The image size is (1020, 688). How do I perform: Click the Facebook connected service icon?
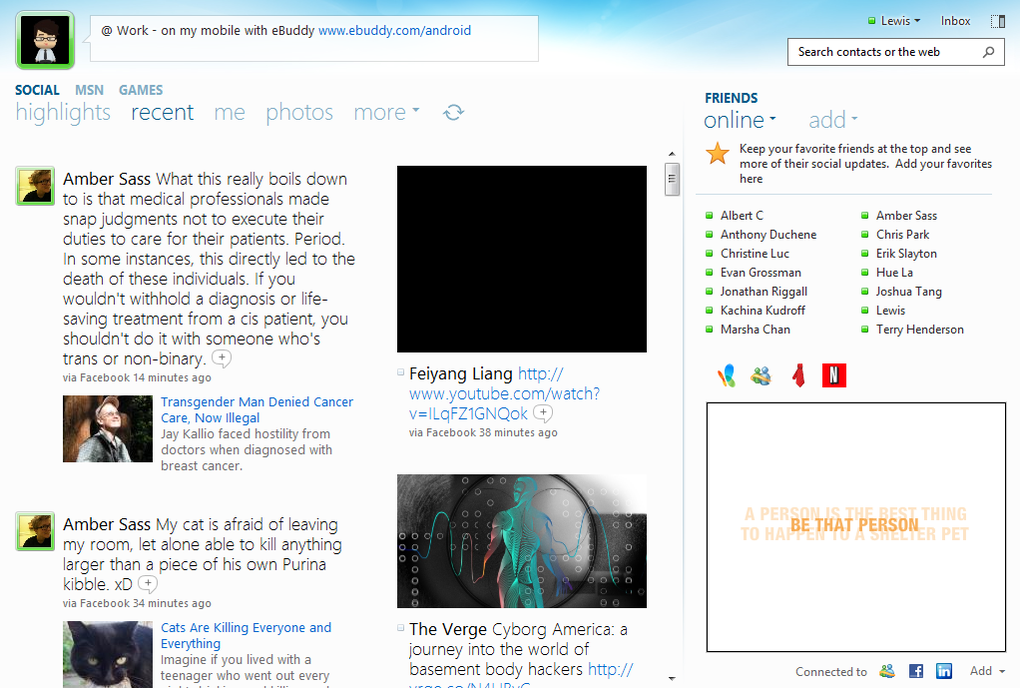point(915,671)
